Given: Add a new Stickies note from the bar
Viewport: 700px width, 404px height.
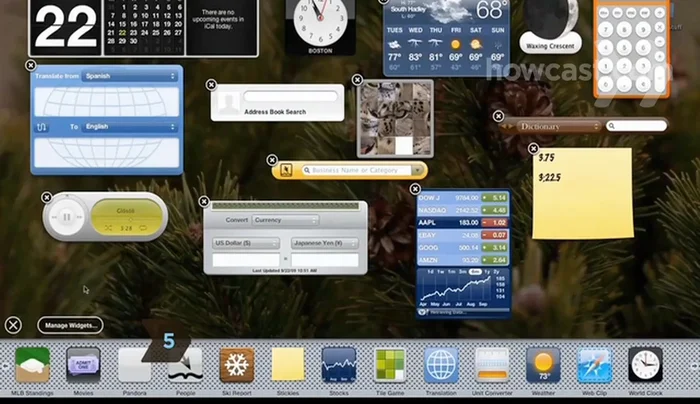Looking at the screenshot, I should click(x=288, y=365).
